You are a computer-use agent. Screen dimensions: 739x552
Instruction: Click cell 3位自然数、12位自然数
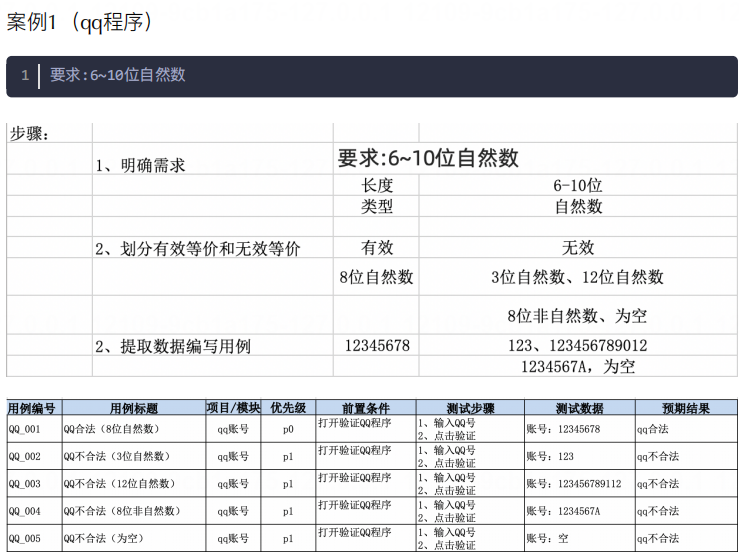click(x=577, y=277)
